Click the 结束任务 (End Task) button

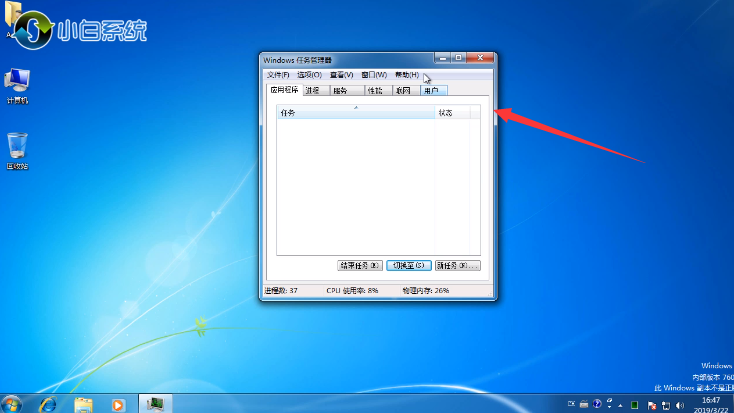point(360,266)
